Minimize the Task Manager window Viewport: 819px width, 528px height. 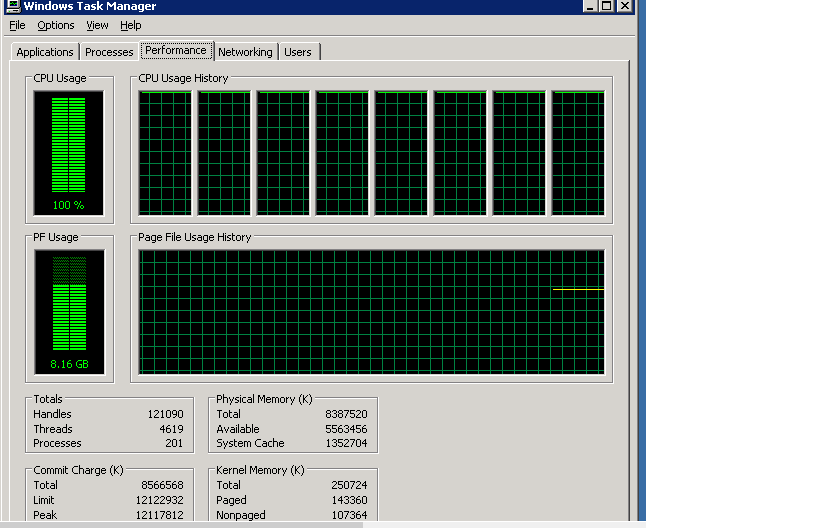pos(588,6)
